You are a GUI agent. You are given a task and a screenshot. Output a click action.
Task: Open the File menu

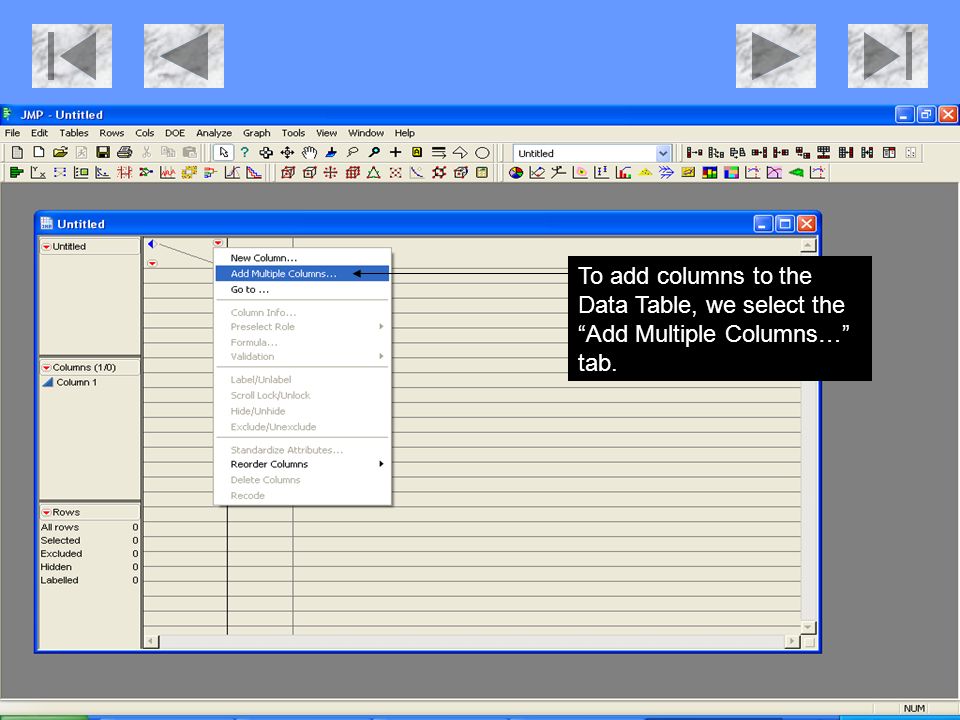click(x=12, y=133)
